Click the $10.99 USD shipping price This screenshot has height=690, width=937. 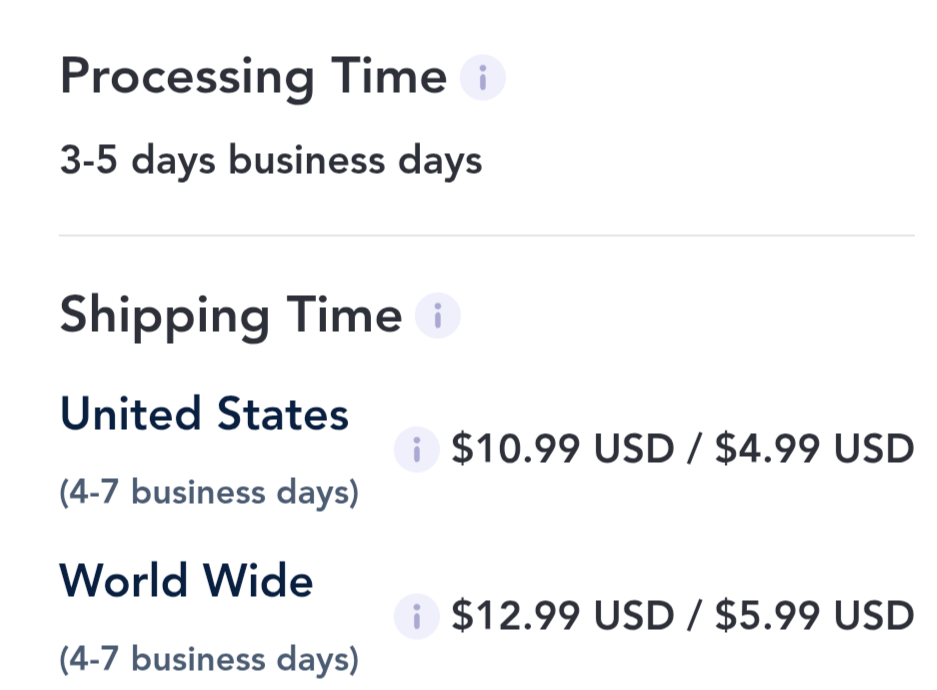pos(563,449)
